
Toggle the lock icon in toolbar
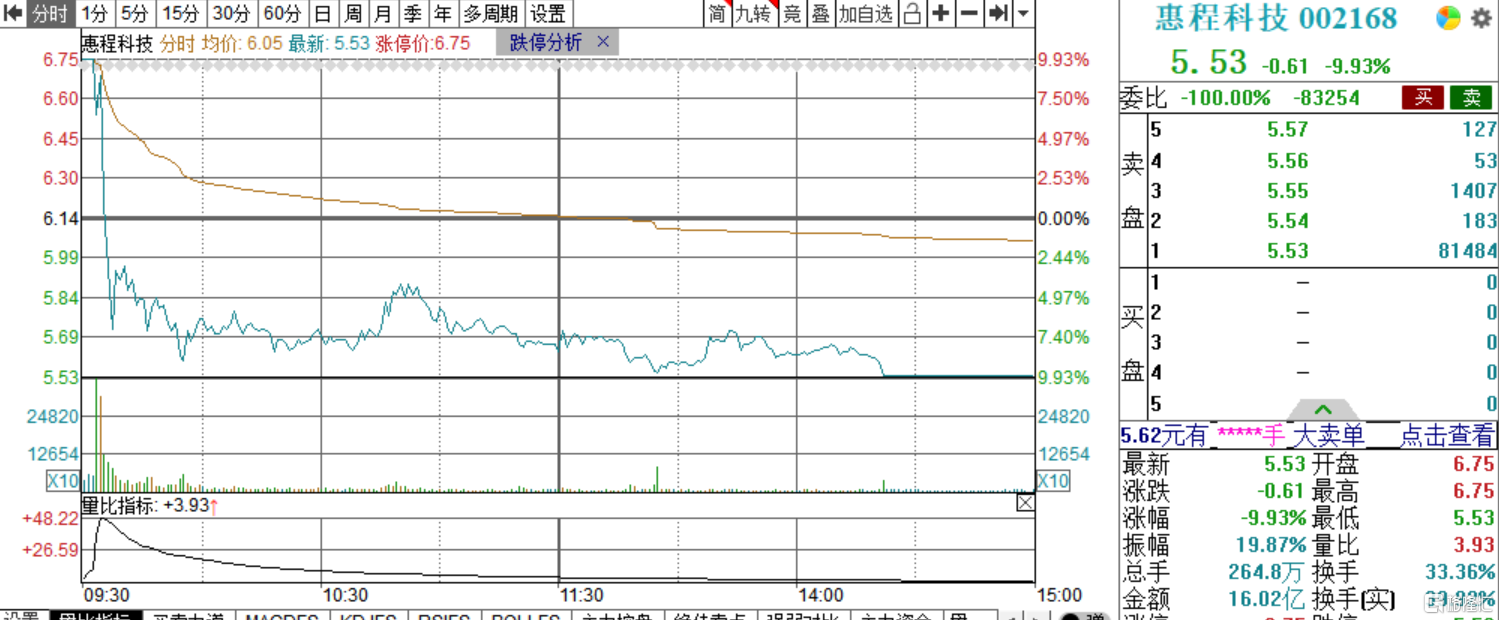pyautogui.click(x=912, y=14)
